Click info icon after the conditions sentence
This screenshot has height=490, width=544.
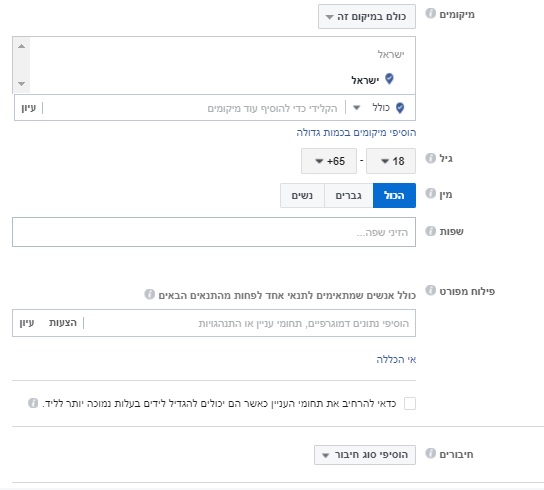[150, 294]
